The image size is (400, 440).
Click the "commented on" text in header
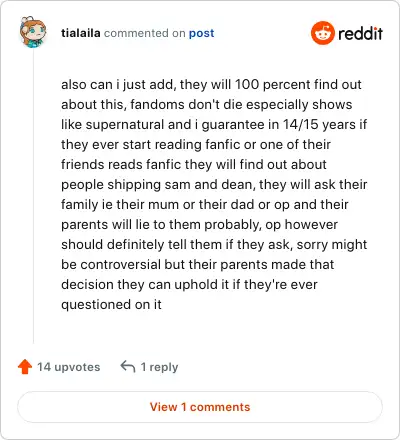pyautogui.click(x=144, y=33)
